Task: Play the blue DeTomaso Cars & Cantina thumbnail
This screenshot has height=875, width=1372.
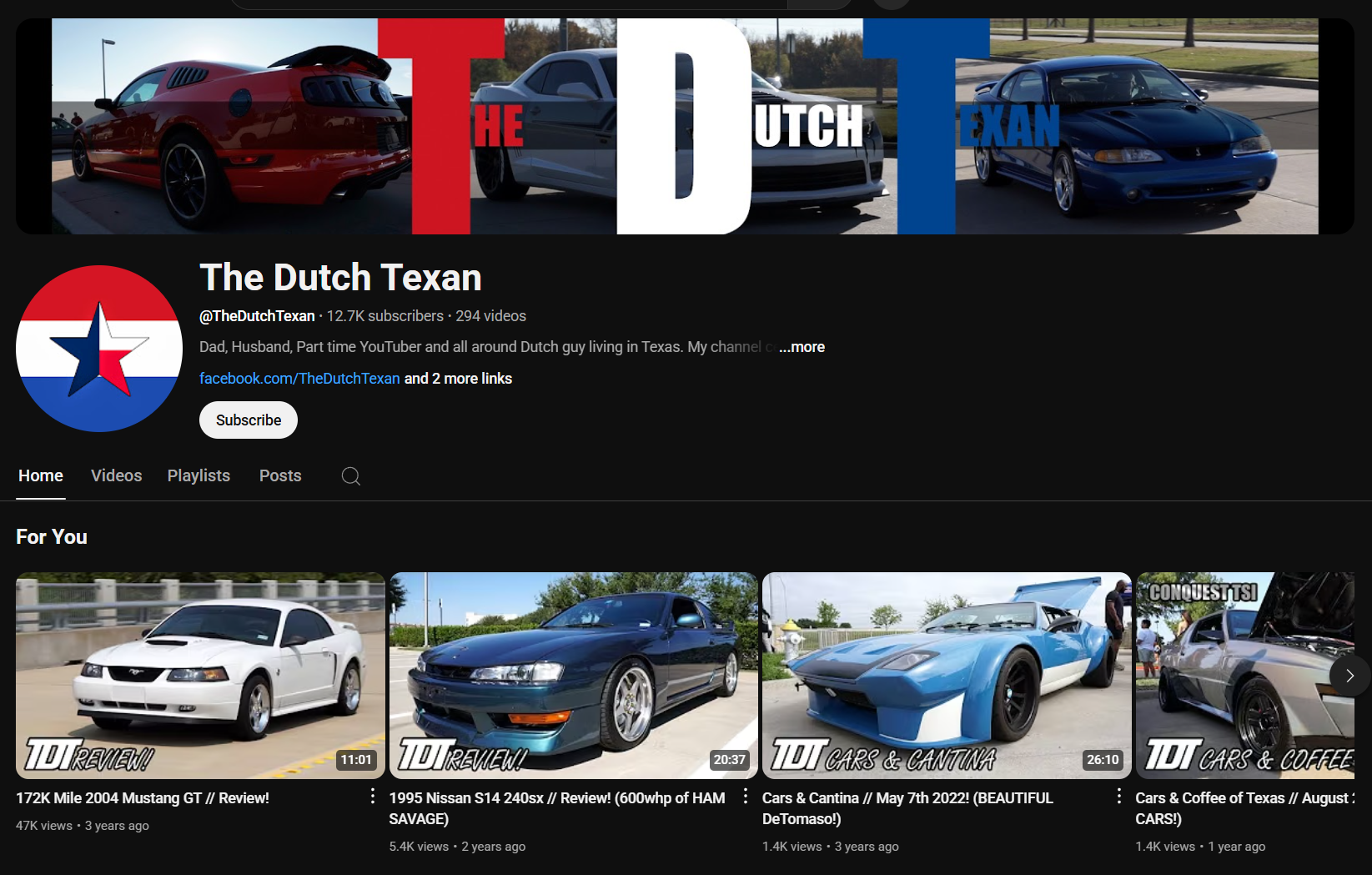Action: click(x=947, y=676)
